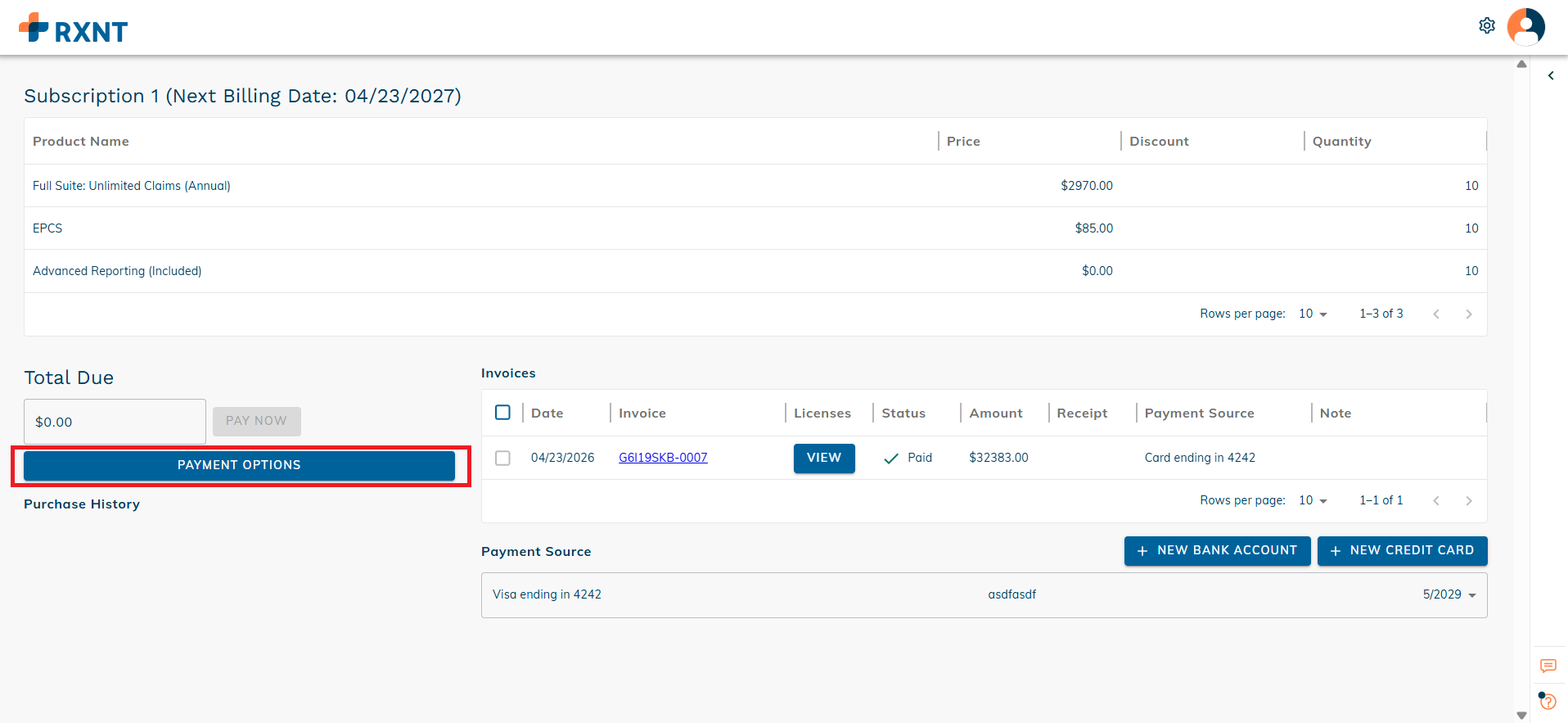Image resolution: width=1568 pixels, height=723 pixels.
Task: Click the $2970.00 price cell
Action: (x=1087, y=186)
